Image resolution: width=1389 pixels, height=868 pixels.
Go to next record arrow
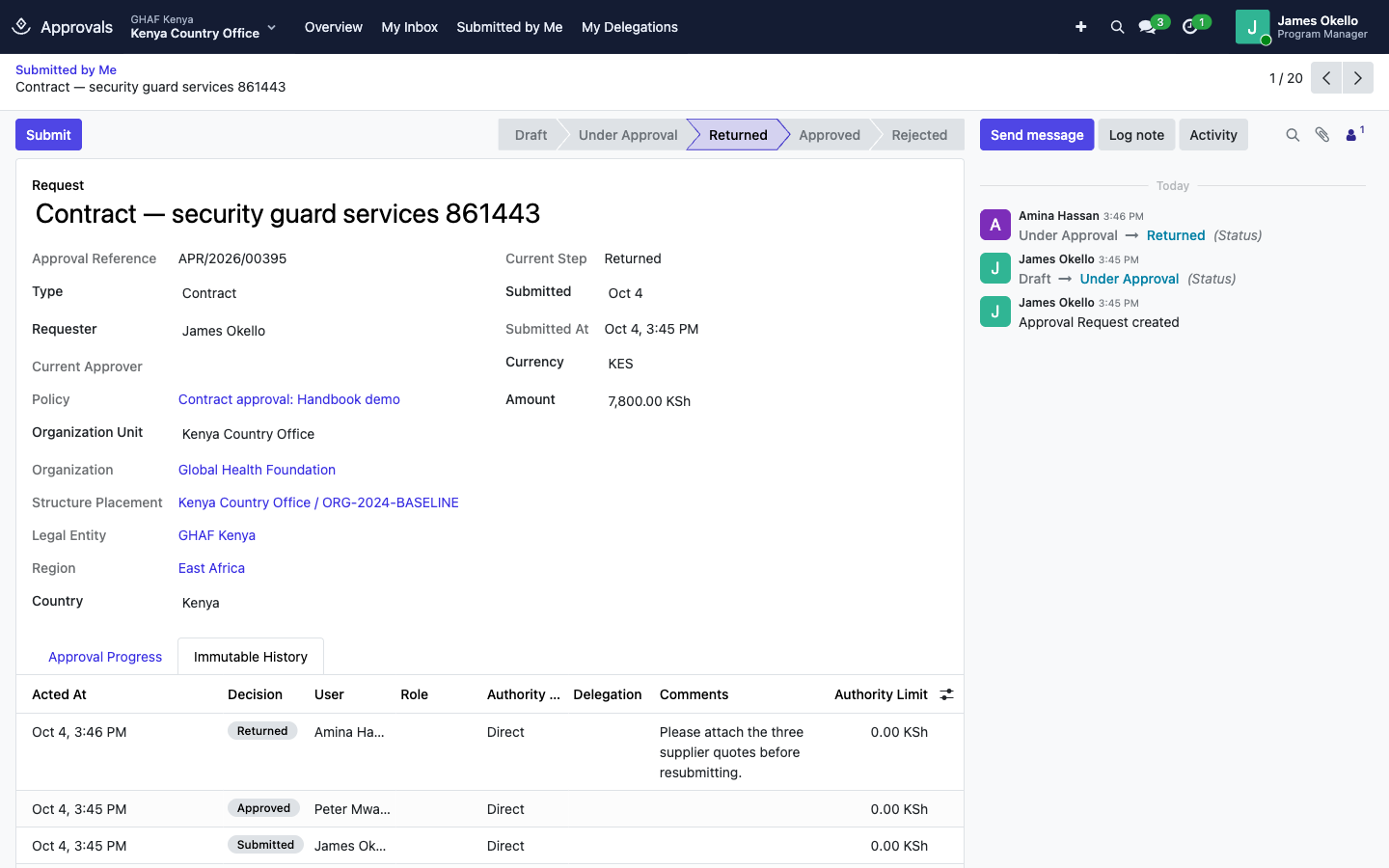tap(1357, 78)
